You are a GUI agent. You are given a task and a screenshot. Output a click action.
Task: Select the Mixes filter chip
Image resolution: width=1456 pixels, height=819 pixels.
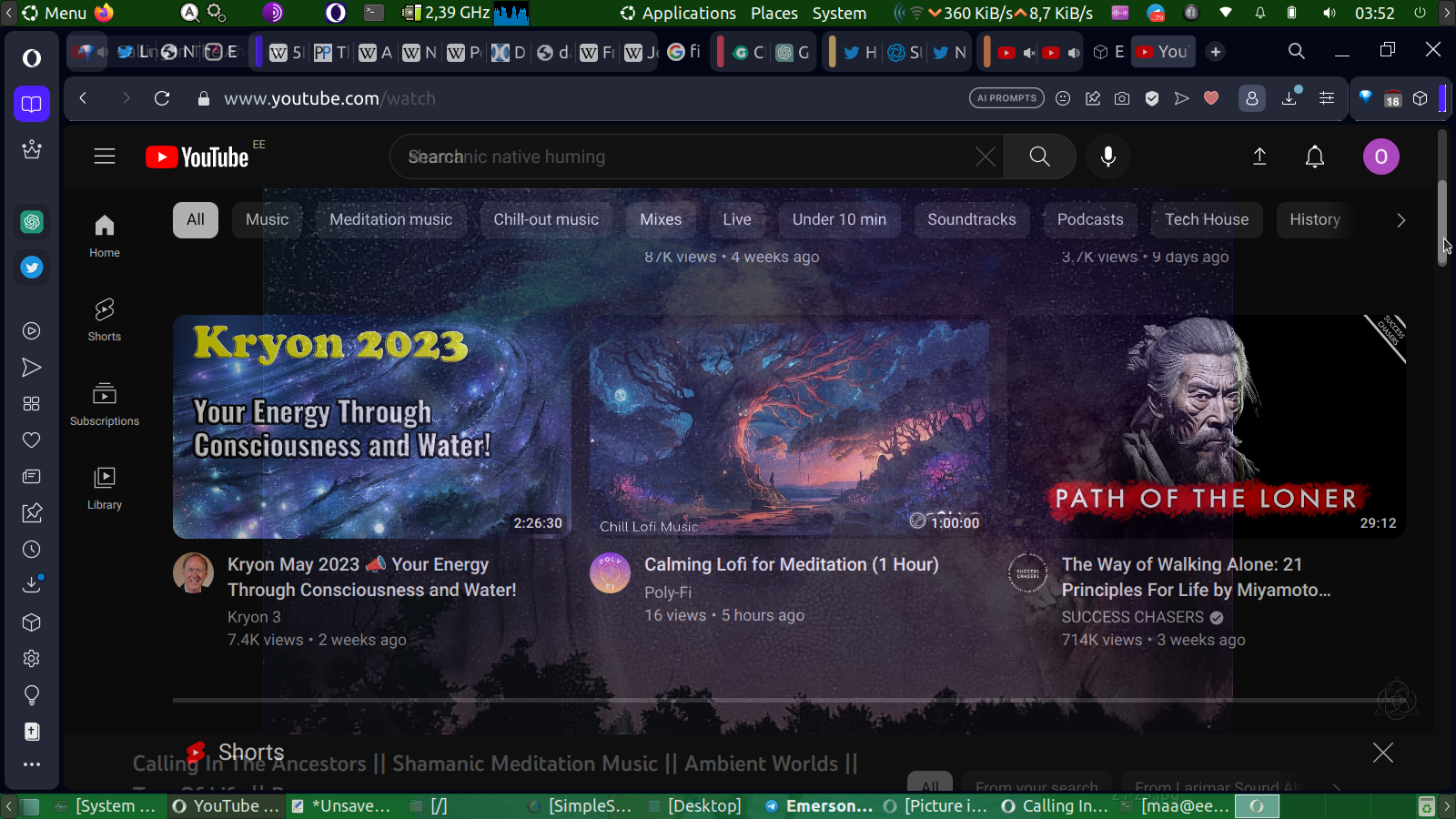point(661,219)
